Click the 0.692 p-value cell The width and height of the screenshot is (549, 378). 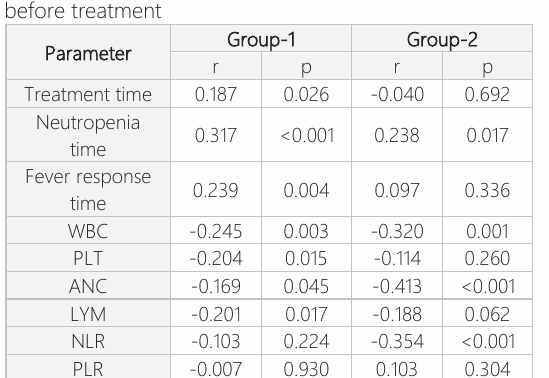(x=487, y=94)
